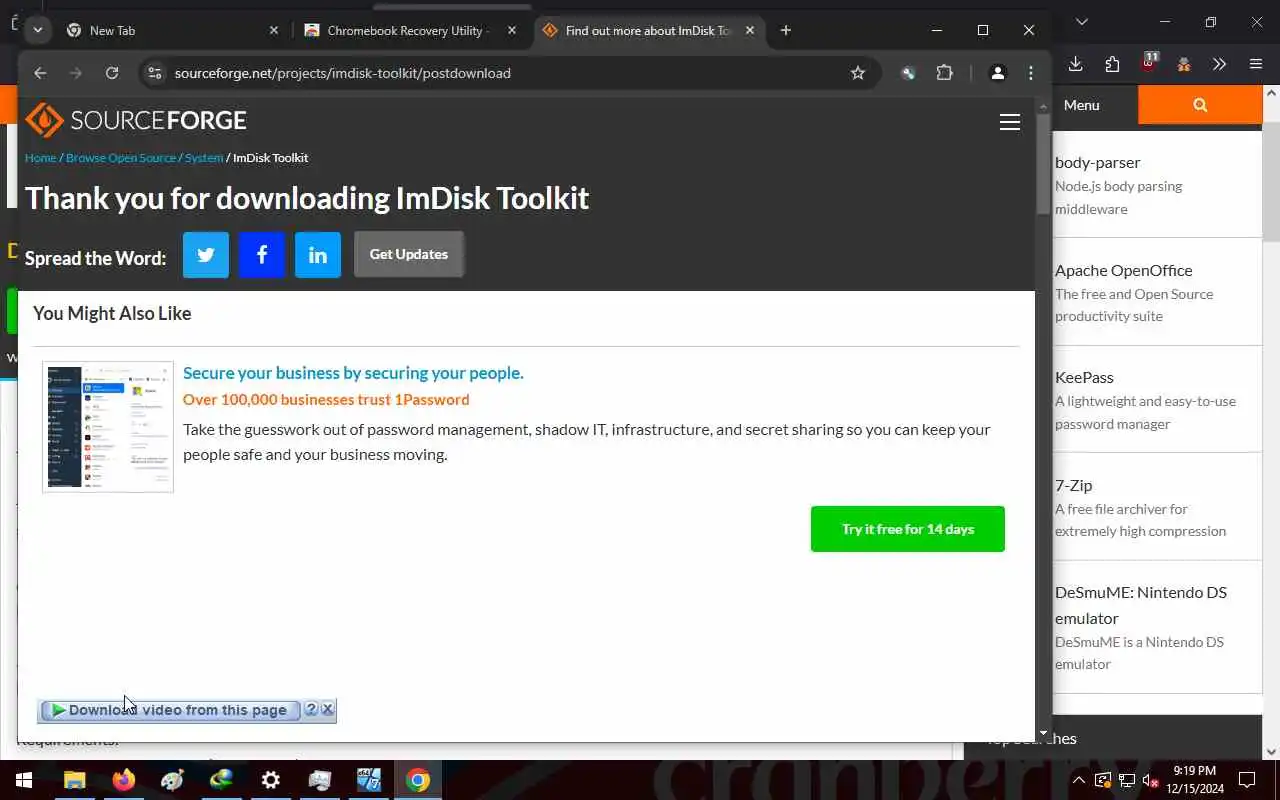This screenshot has height=800, width=1280.
Task: Click Download video from this page
Action: [170, 710]
